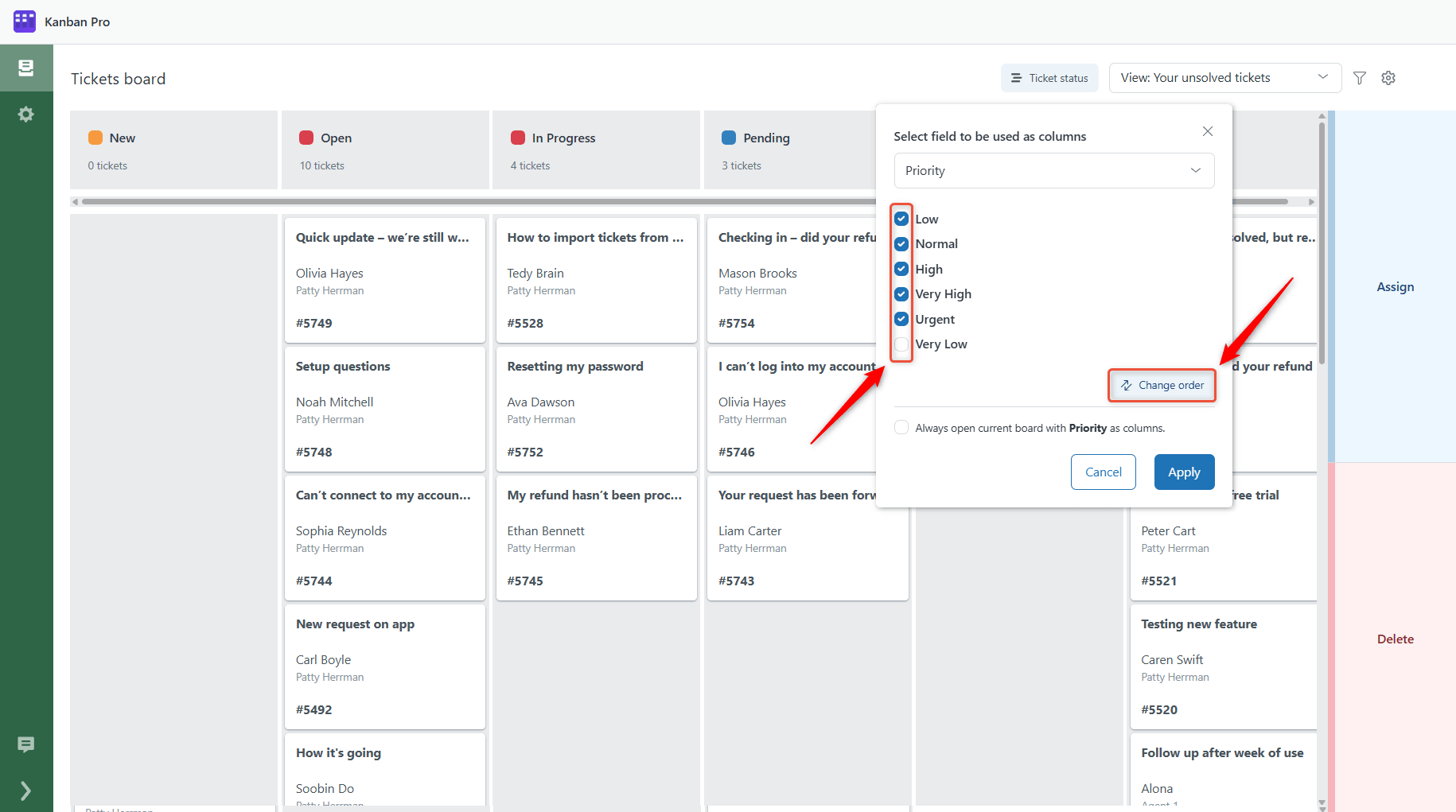Open settings via the sidebar gear icon
The width and height of the screenshot is (1456, 812).
click(x=26, y=114)
